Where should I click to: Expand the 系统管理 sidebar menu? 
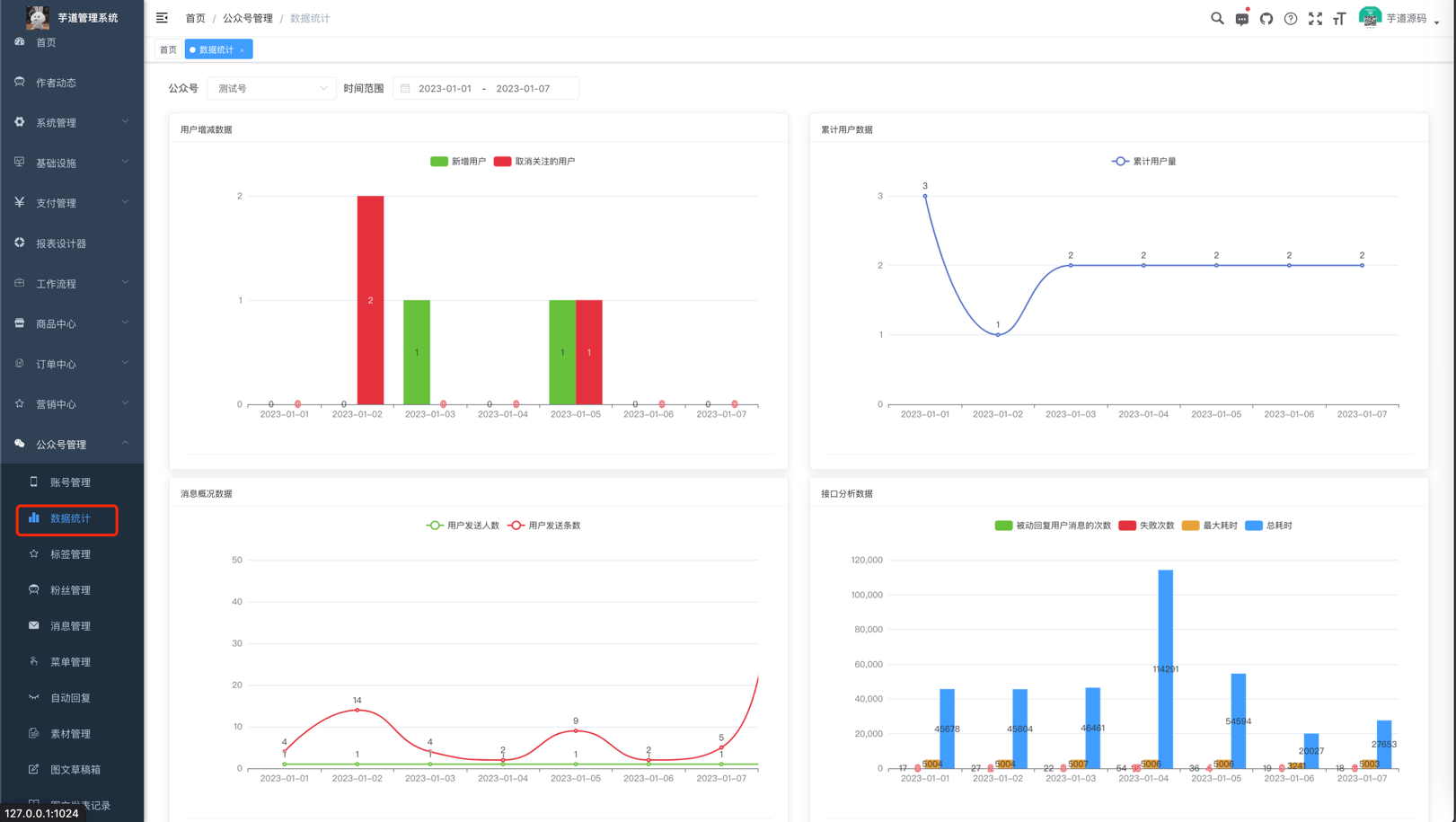tap(72, 122)
